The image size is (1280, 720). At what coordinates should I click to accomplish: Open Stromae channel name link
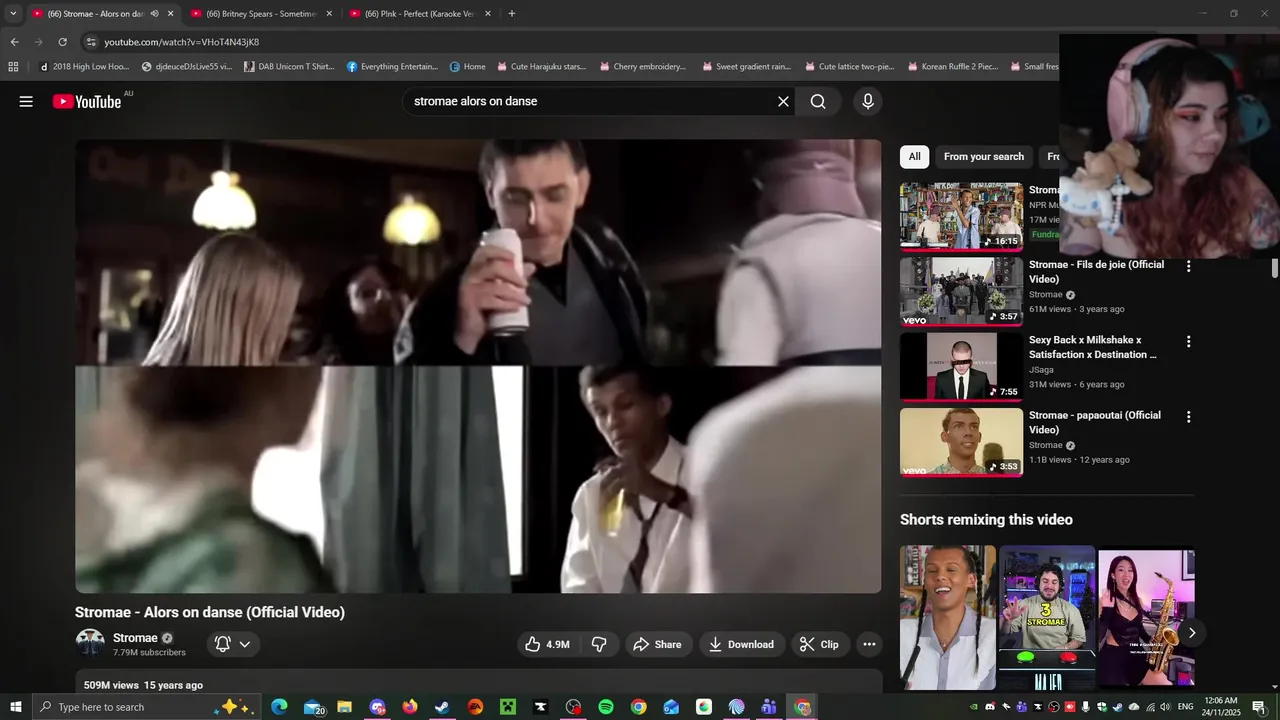point(135,638)
